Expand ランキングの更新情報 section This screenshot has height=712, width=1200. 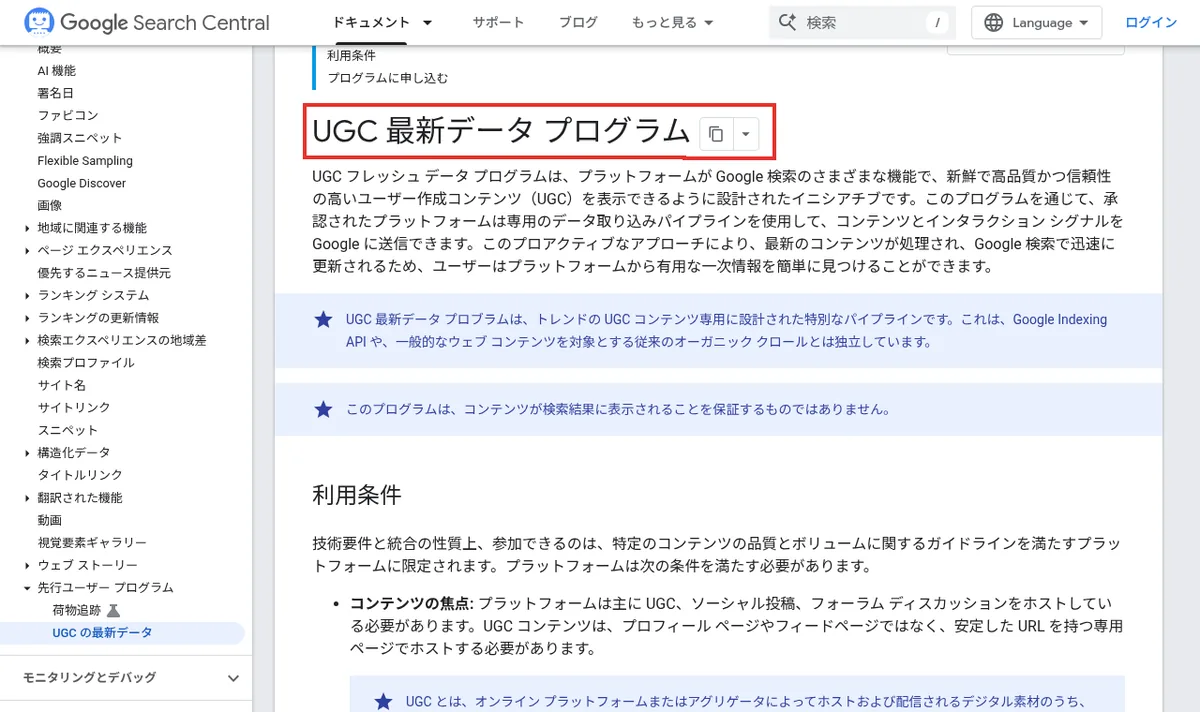tap(27, 318)
